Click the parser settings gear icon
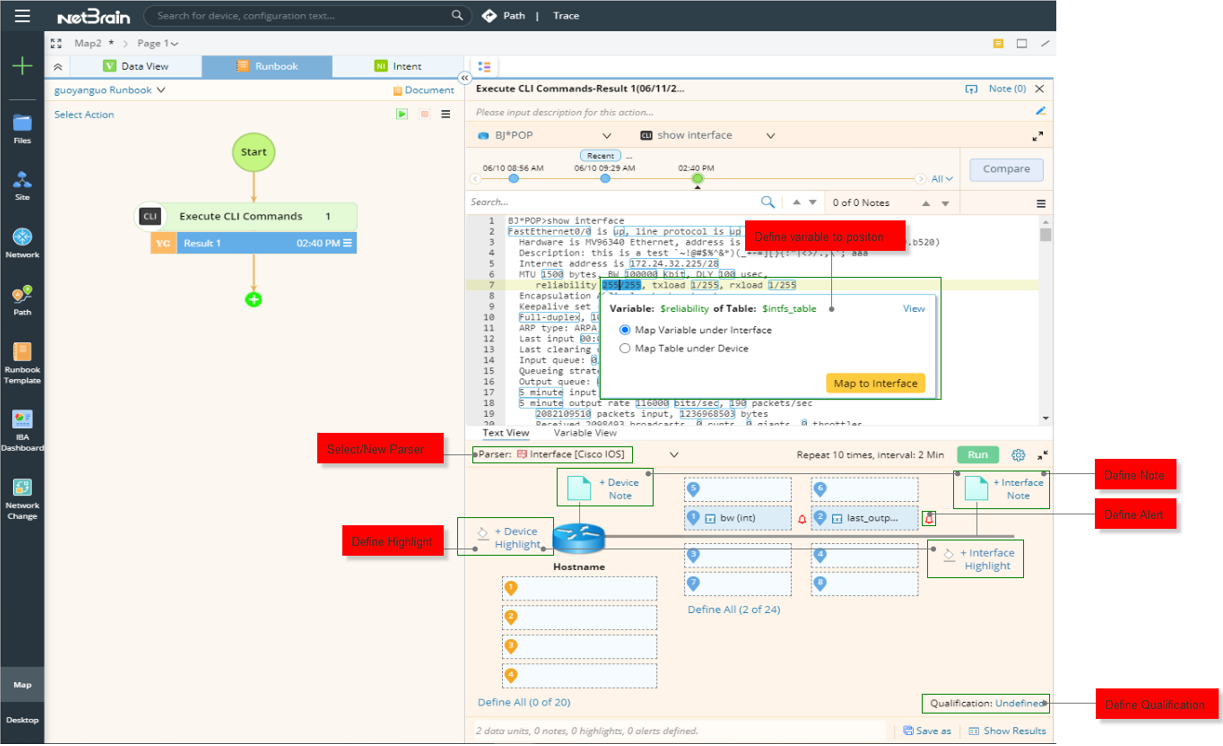The height and width of the screenshot is (746, 1223). [1018, 454]
